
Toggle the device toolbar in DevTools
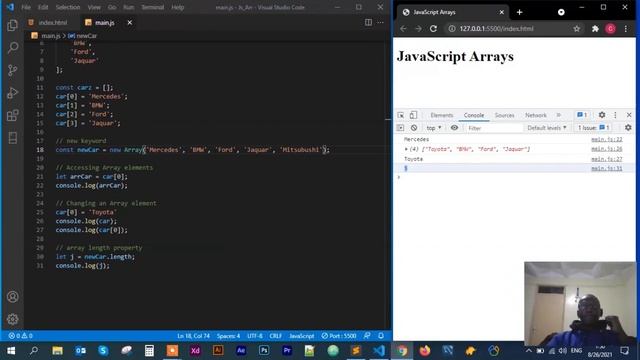click(x=413, y=115)
